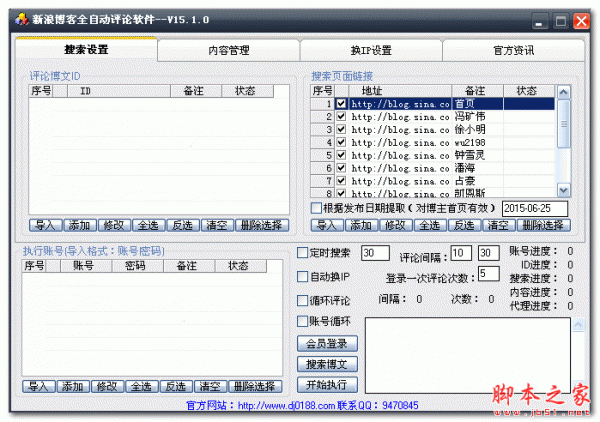Select the row with note 徐小明
This screenshot has height=422, width=600.
(x=432, y=129)
